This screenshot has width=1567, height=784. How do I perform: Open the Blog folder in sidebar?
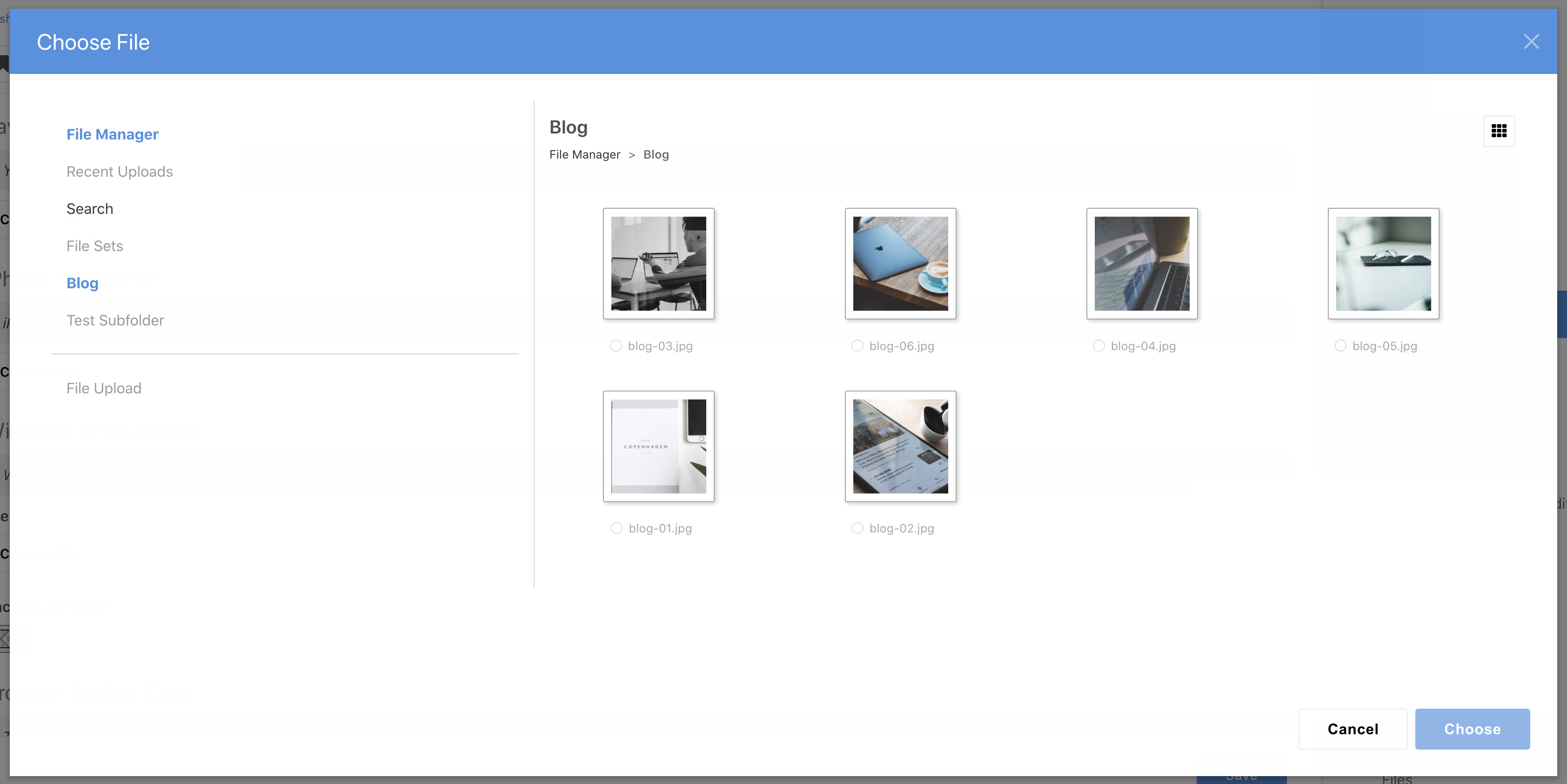pos(82,283)
